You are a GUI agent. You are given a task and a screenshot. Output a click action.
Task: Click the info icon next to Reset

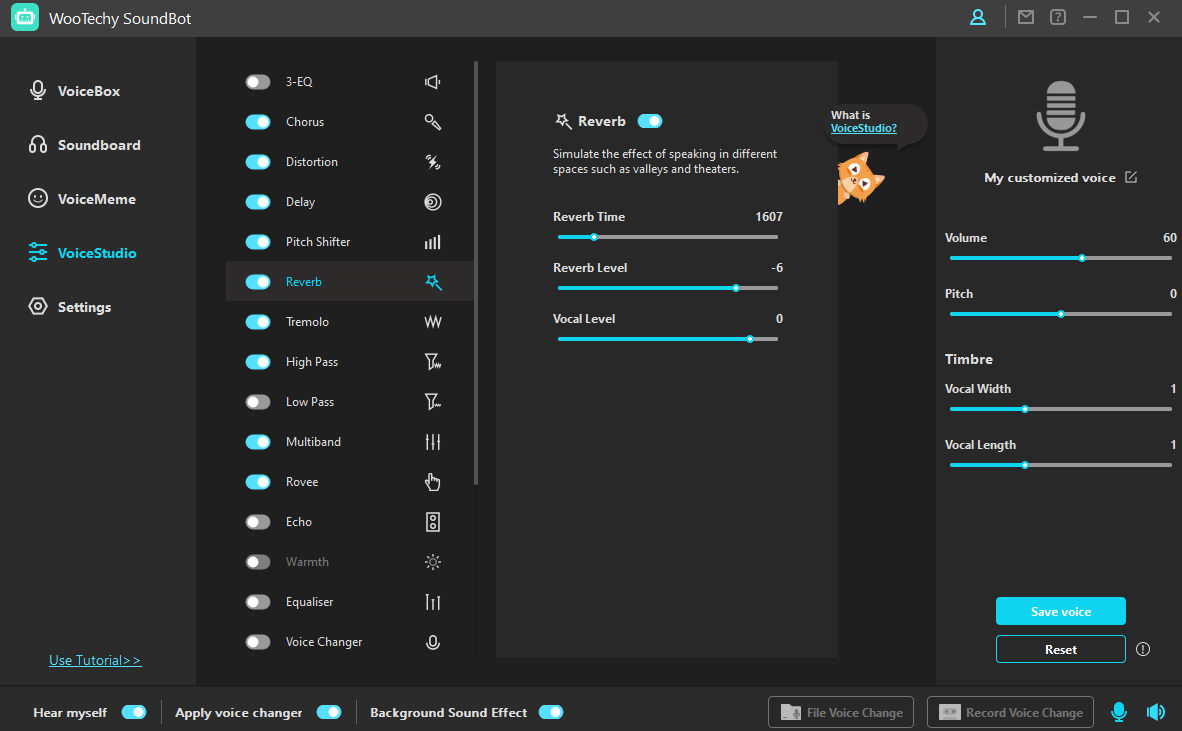point(1143,649)
